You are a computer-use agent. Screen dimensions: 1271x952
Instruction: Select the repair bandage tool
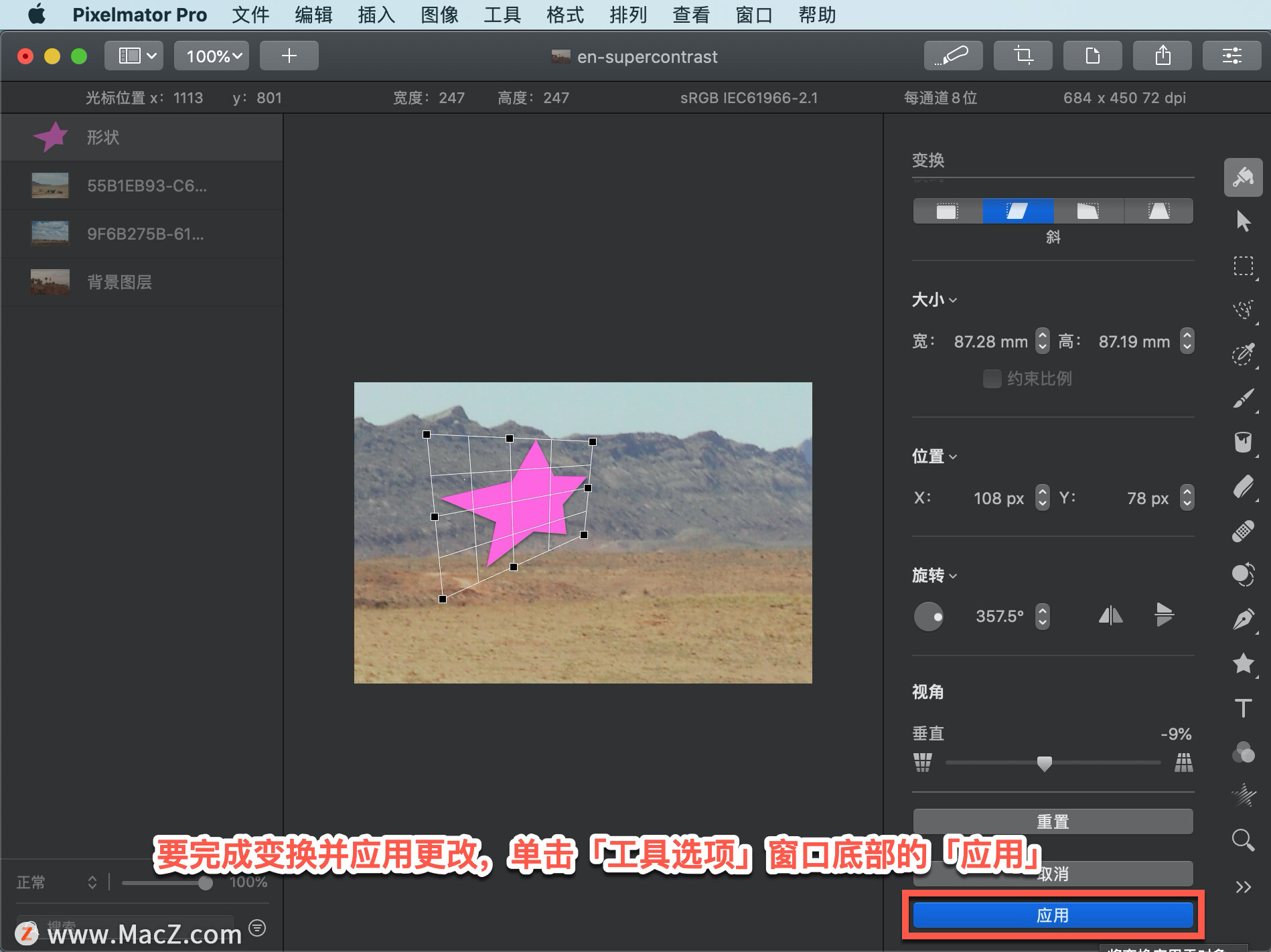click(1244, 531)
